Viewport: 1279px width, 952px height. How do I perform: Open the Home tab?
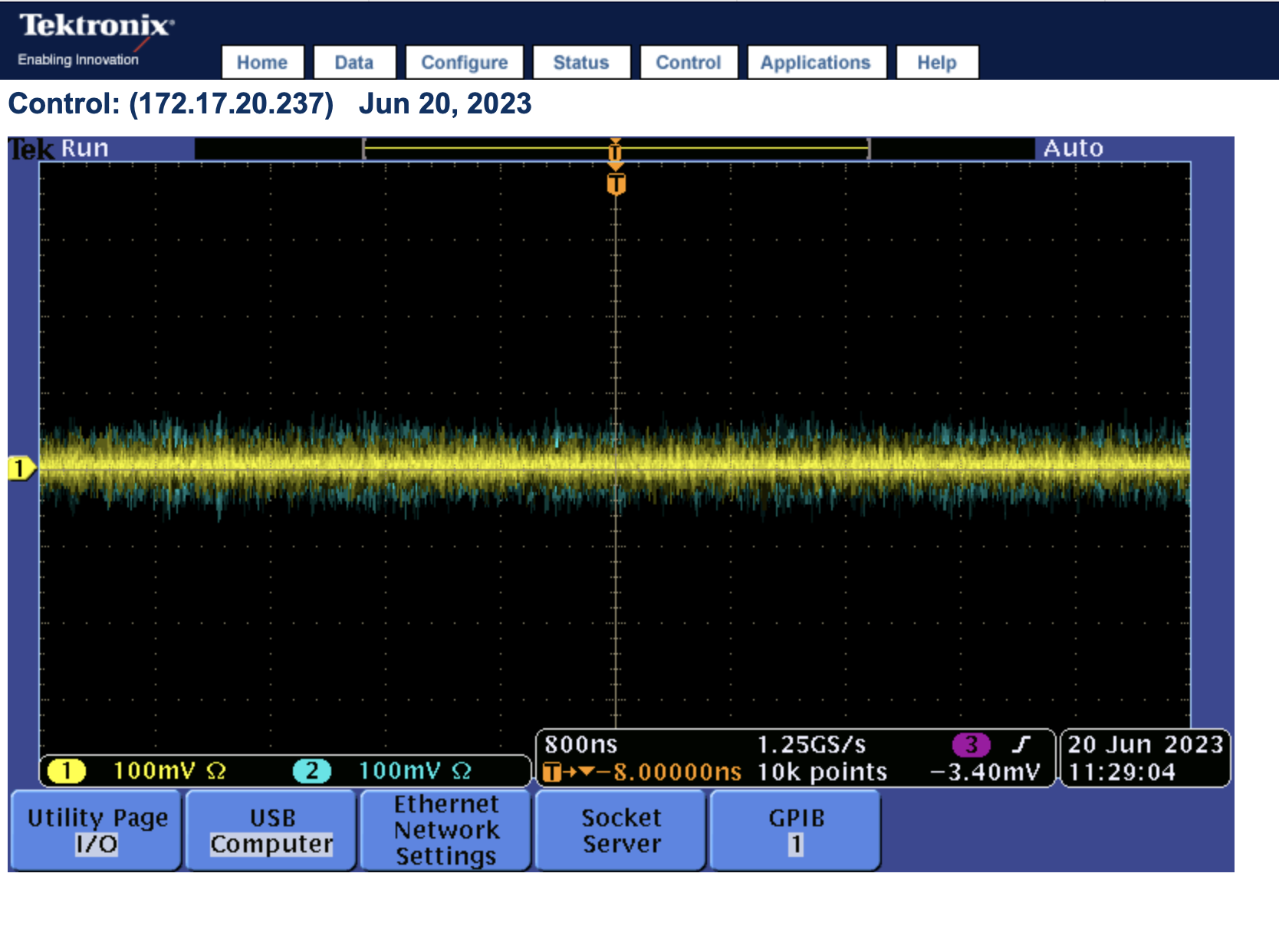pyautogui.click(x=262, y=62)
